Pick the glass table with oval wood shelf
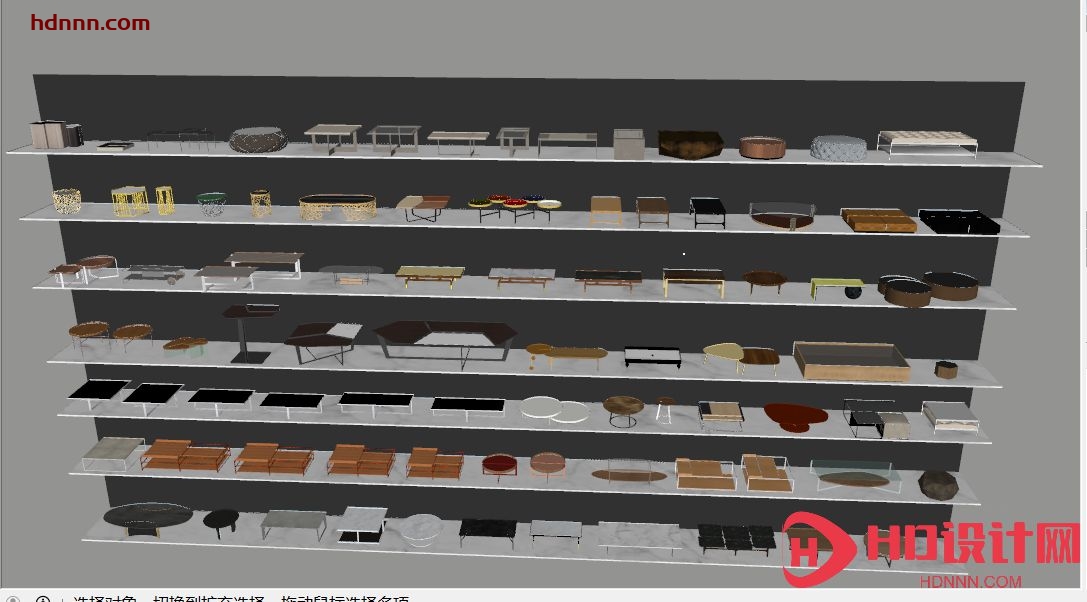The image size is (1087, 602). pos(855,476)
